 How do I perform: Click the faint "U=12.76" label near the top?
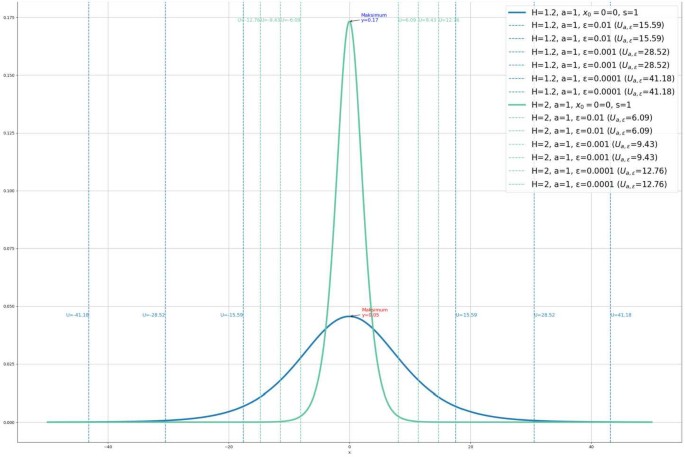[x=449, y=20]
